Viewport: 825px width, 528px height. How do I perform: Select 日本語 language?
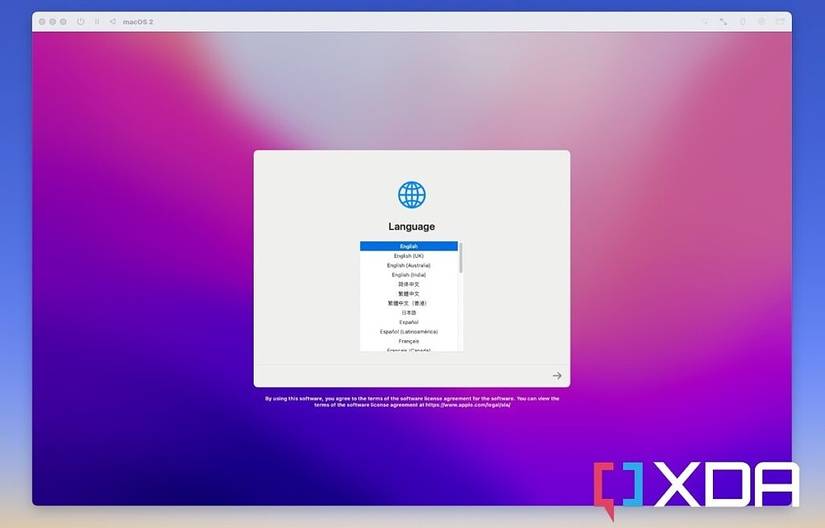[409, 312]
